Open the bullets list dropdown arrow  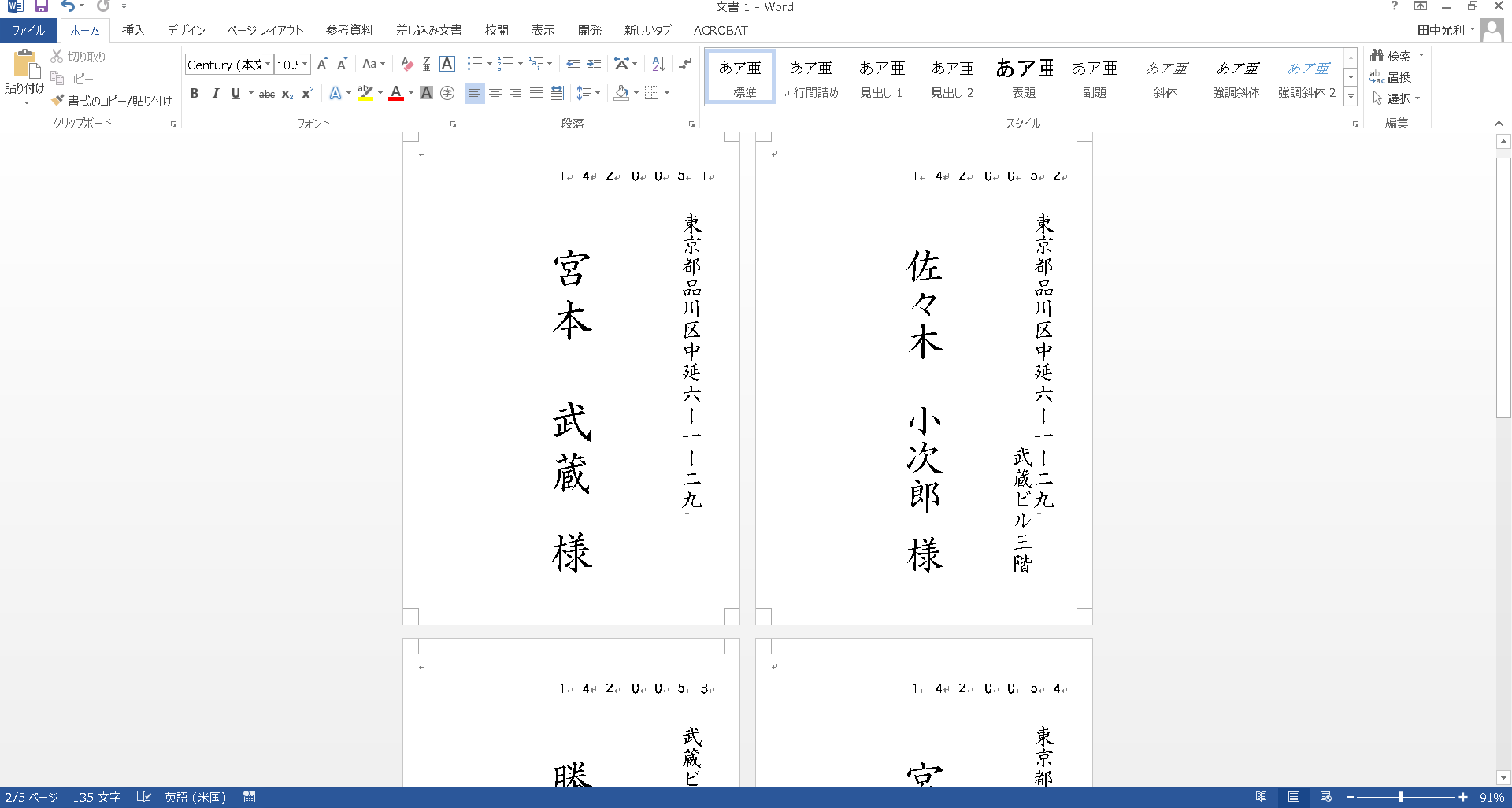point(490,64)
